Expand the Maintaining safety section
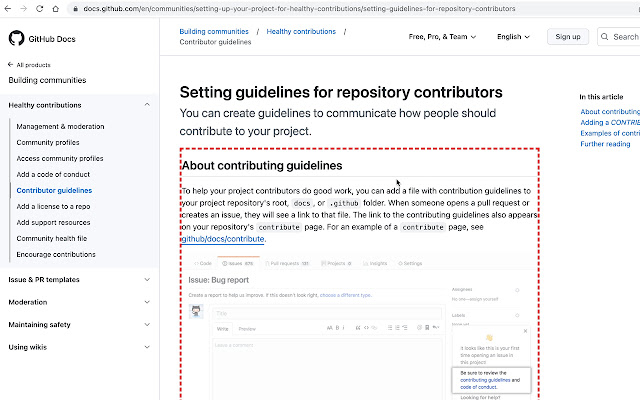640x400 pixels. (x=147, y=324)
